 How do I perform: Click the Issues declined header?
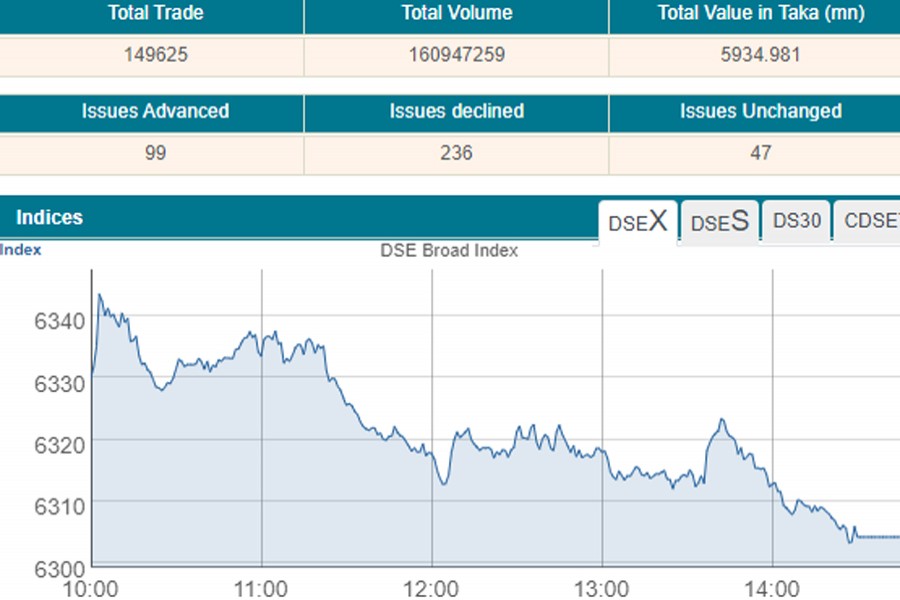pyautogui.click(x=456, y=111)
